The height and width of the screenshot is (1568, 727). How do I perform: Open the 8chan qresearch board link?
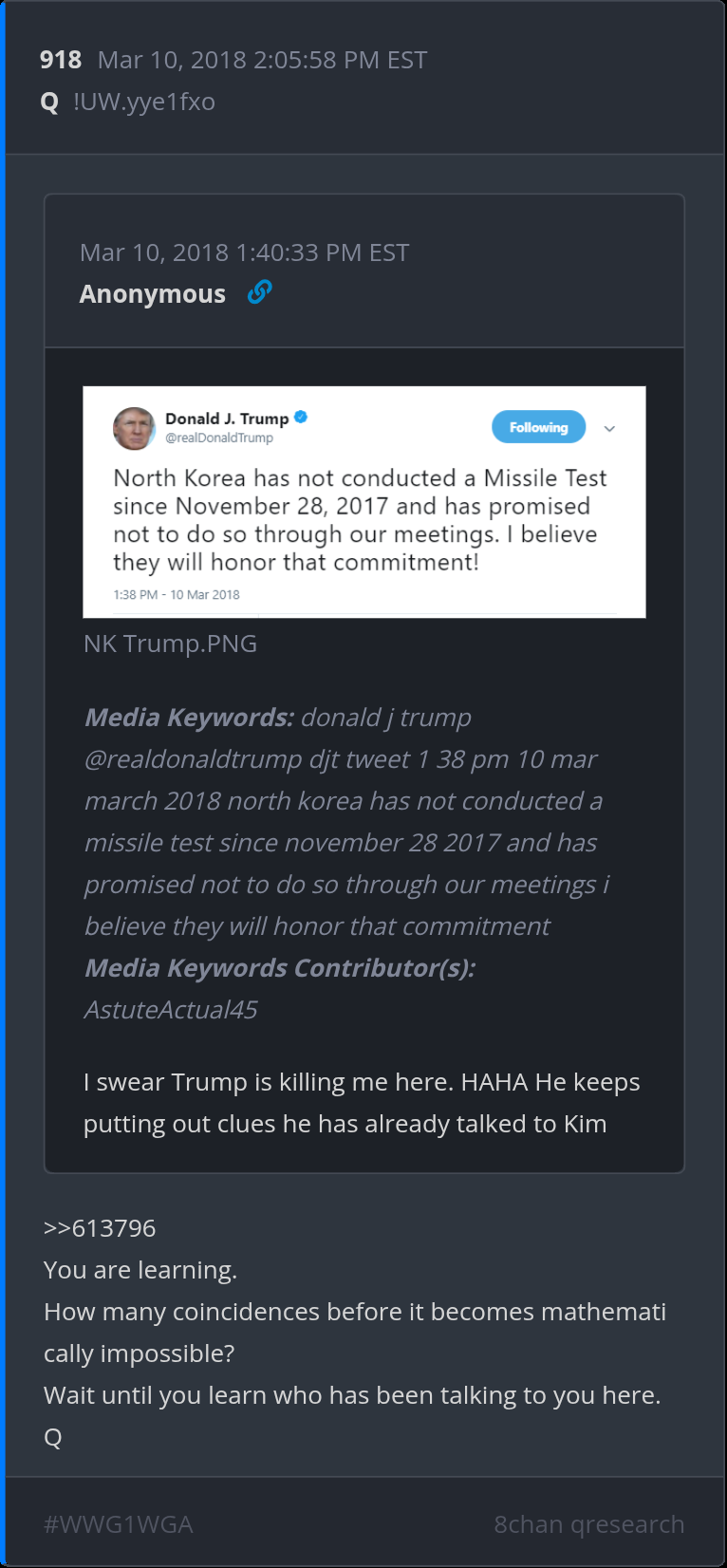coord(588,1524)
